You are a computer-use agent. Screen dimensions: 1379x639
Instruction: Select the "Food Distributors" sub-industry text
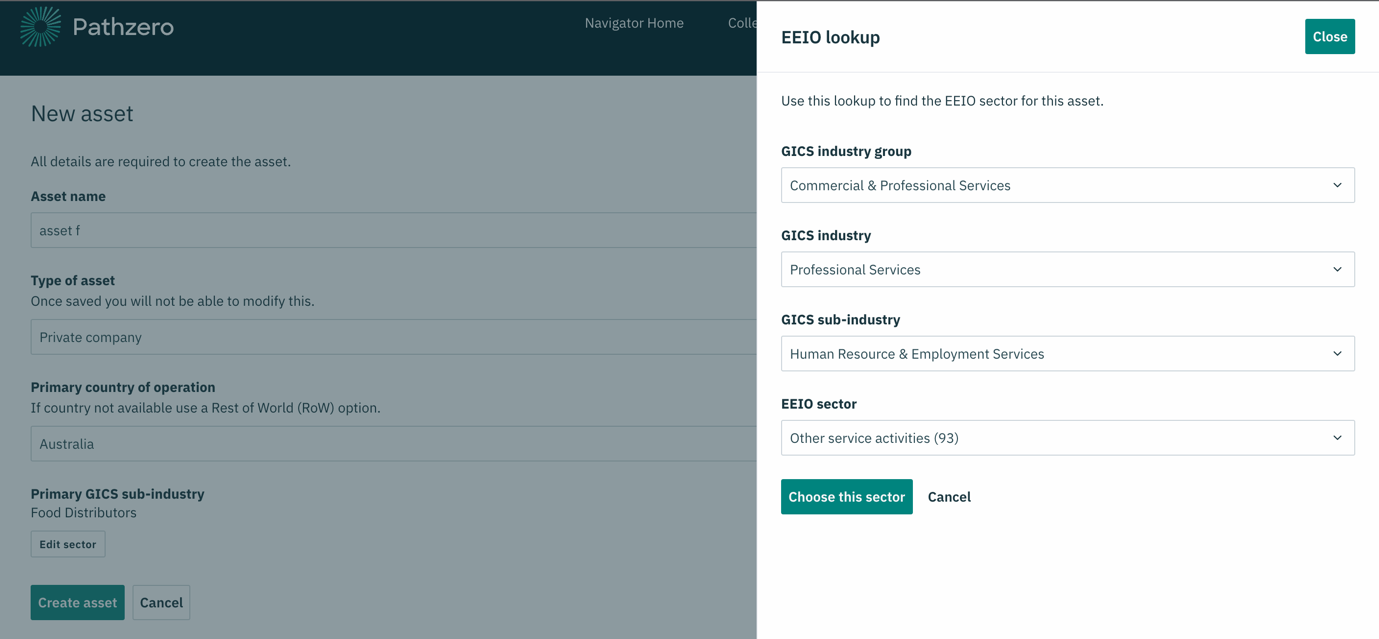click(x=84, y=513)
